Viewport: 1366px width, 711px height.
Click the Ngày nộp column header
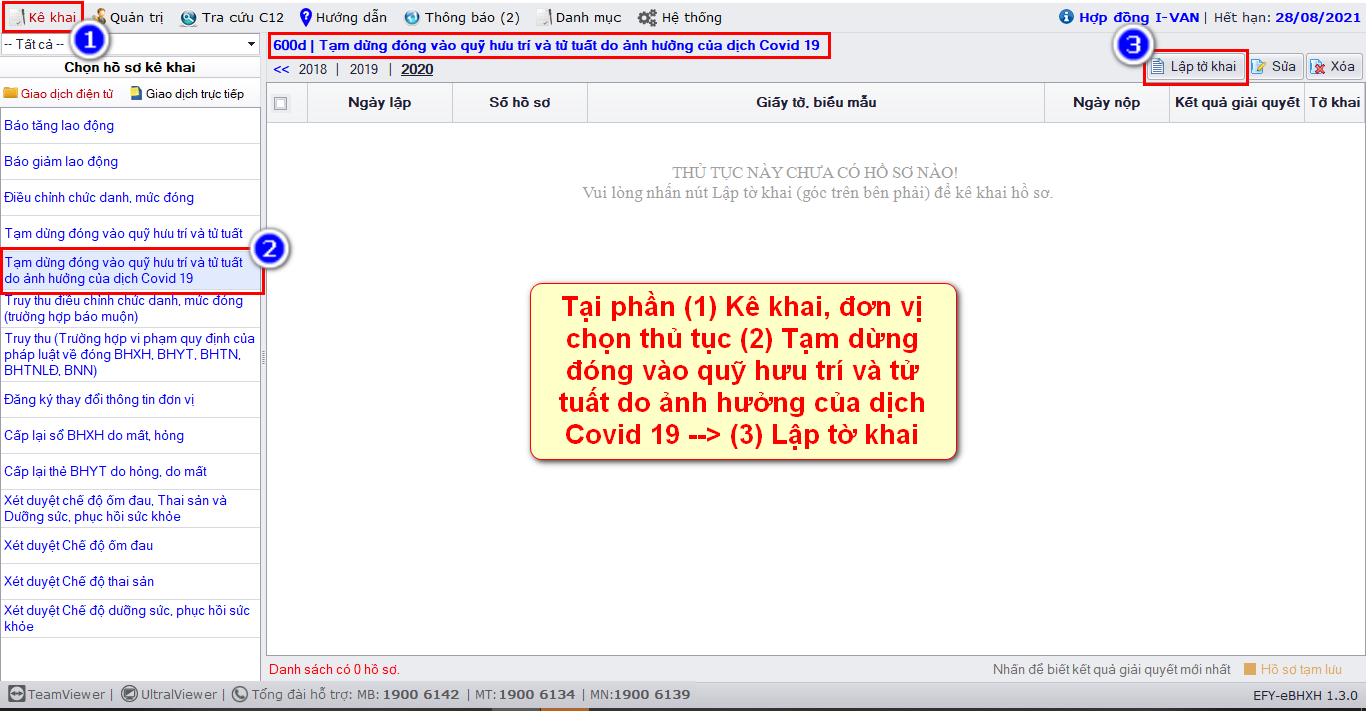(x=1107, y=103)
